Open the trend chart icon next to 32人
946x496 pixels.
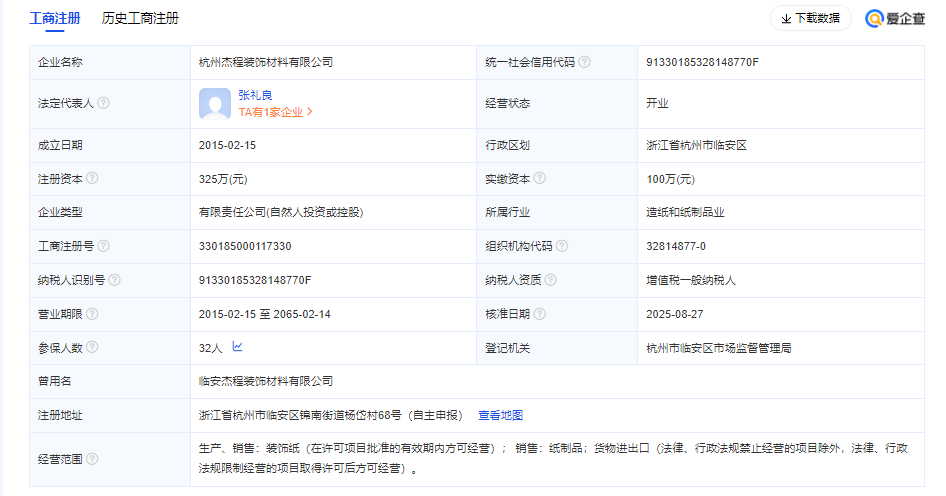coord(237,346)
